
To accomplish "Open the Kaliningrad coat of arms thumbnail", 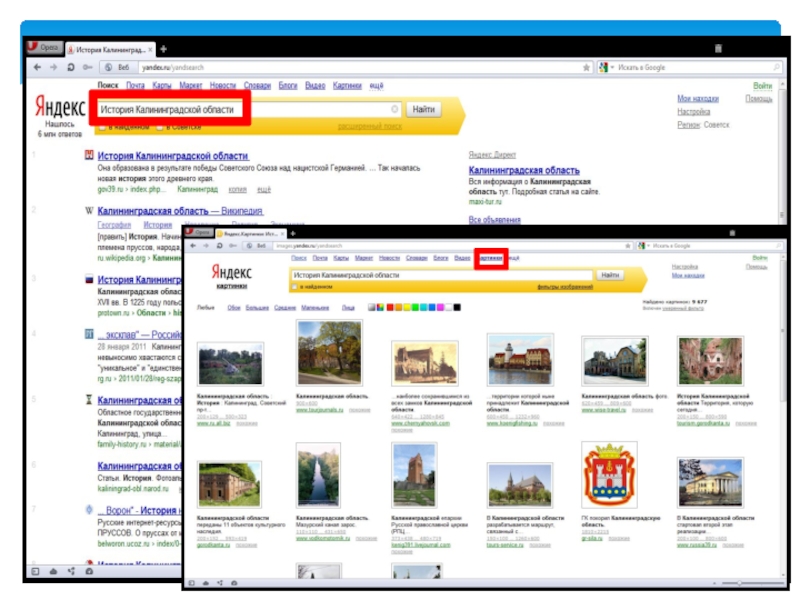I will coord(610,475).
